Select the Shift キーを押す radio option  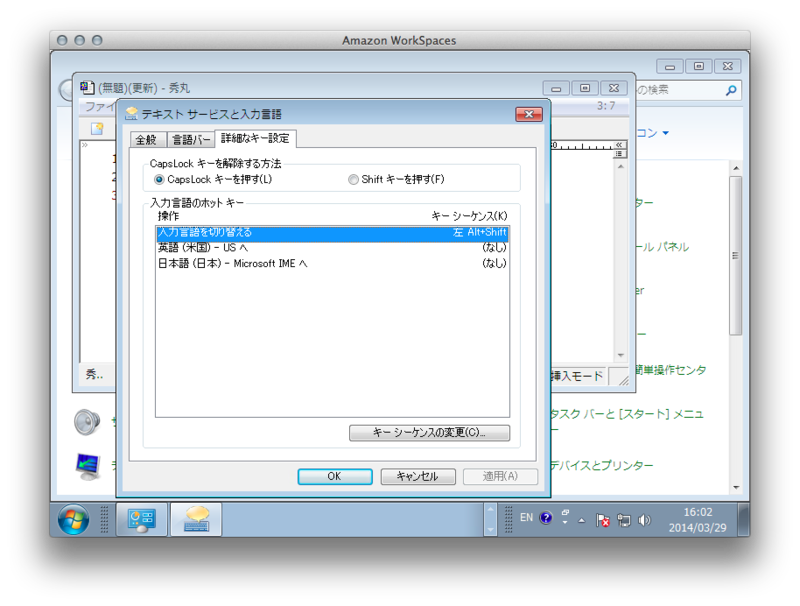pos(353,180)
